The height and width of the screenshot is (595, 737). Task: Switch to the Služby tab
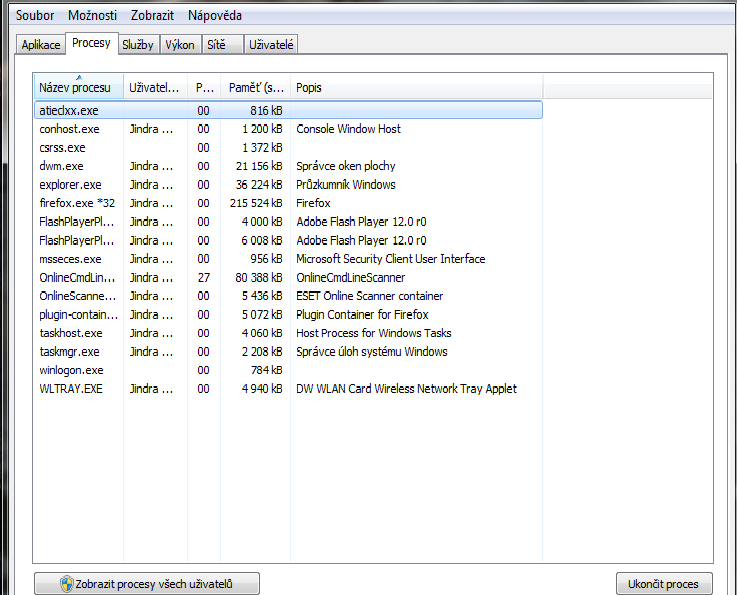click(137, 45)
